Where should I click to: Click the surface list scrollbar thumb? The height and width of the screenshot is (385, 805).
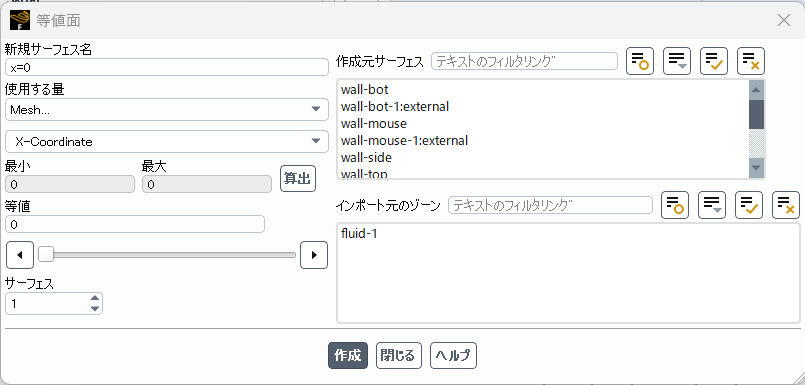click(756, 114)
